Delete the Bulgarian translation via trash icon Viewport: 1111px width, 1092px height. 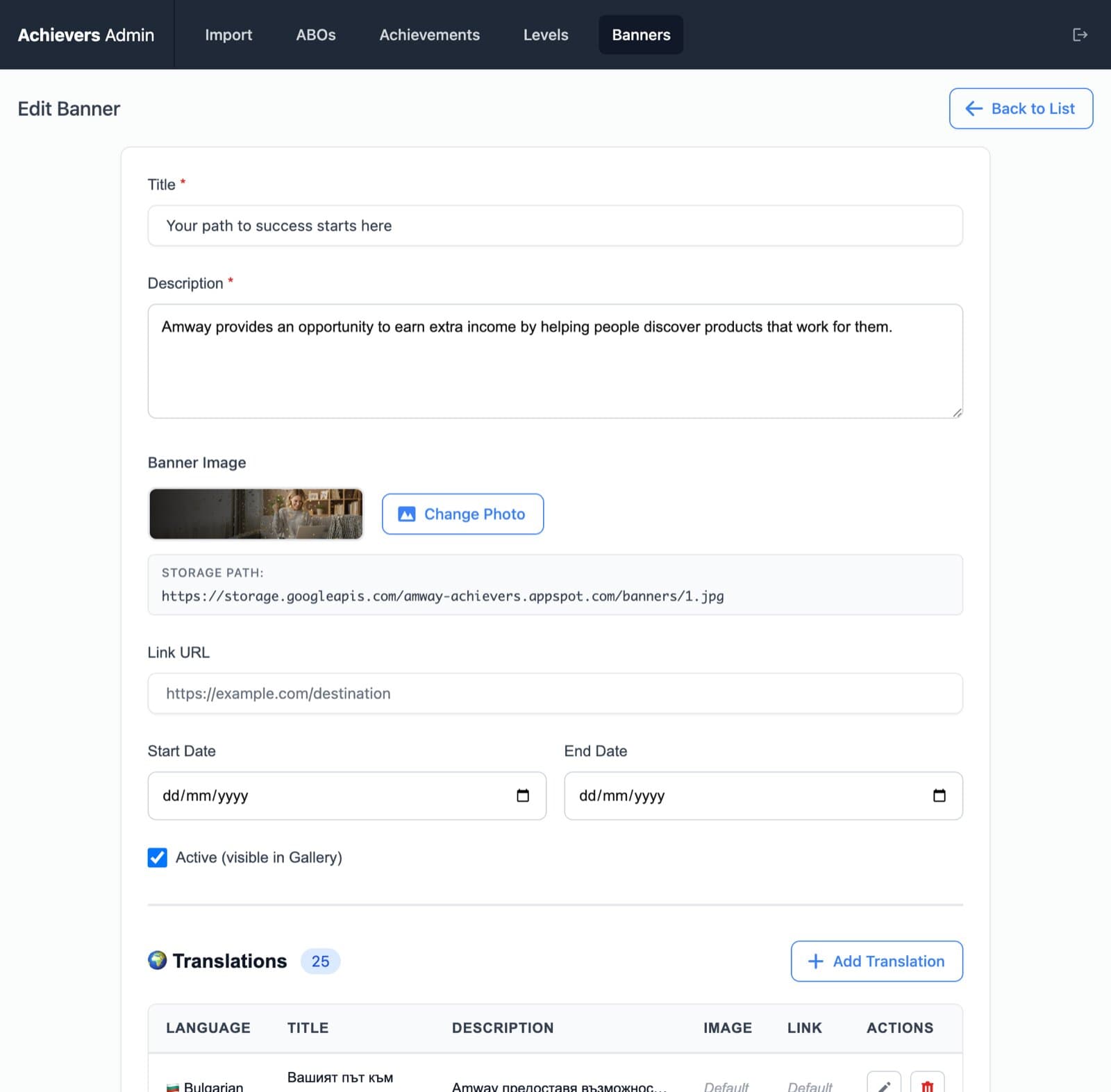[x=927, y=1085]
